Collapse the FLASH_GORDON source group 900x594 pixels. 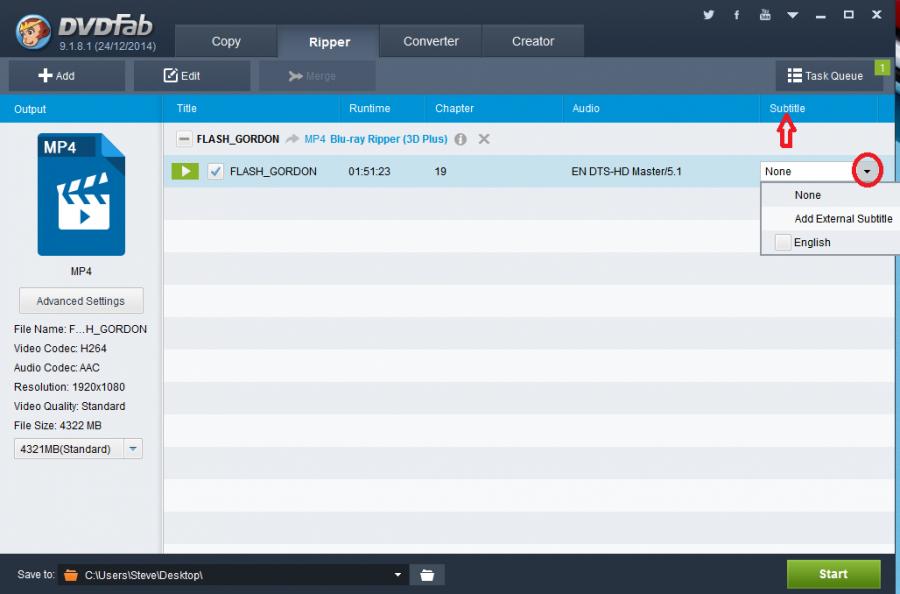pos(184,139)
